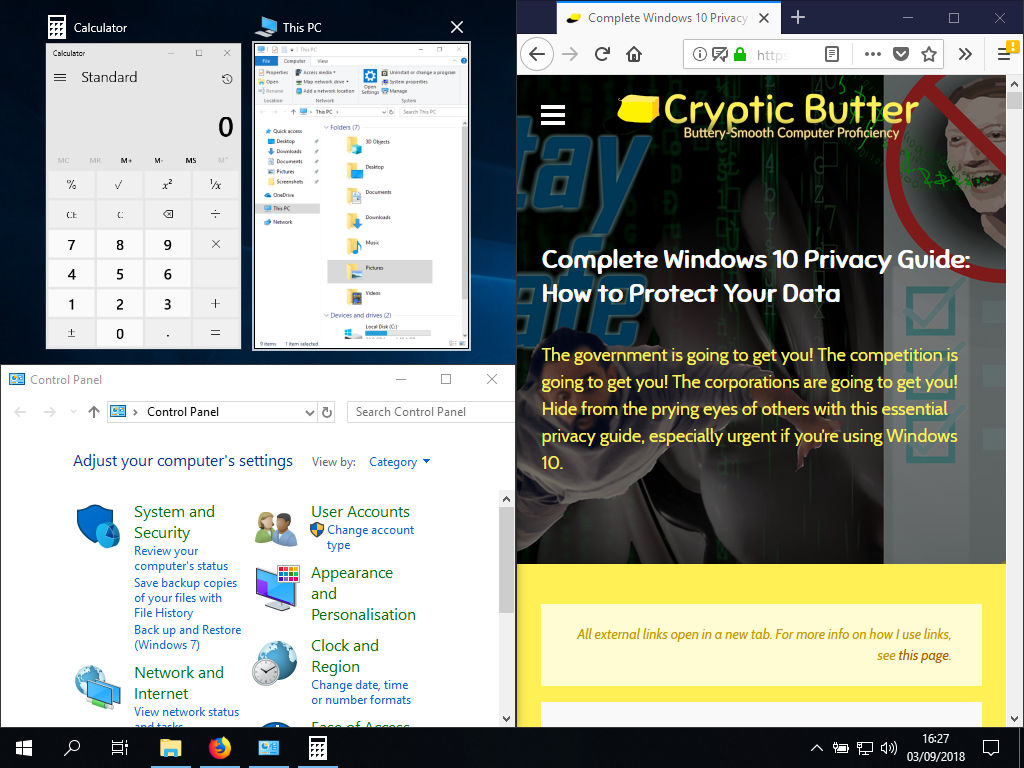Open Save backup copies with File History
The image size is (1024, 768).
coord(185,598)
